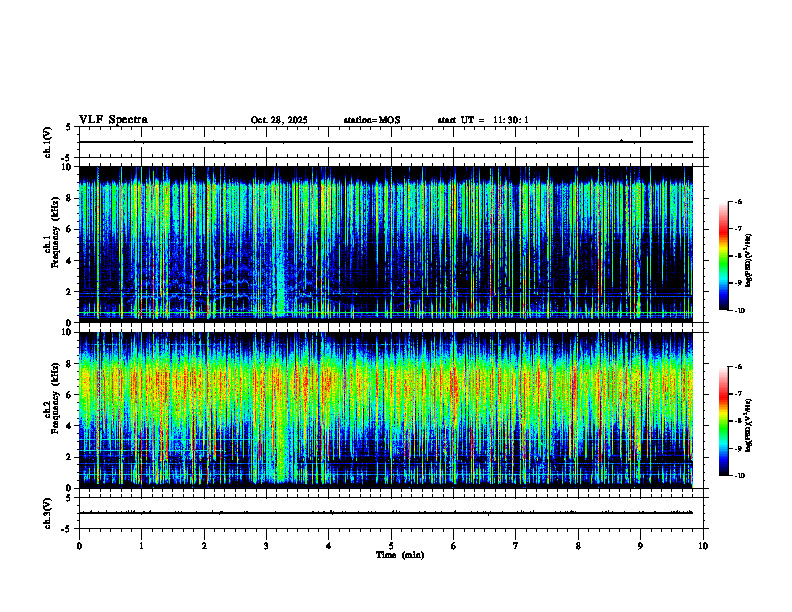Viewport: 792px width, 612px height.
Task: Click time axis tick label "9"
Action: (x=640, y=546)
